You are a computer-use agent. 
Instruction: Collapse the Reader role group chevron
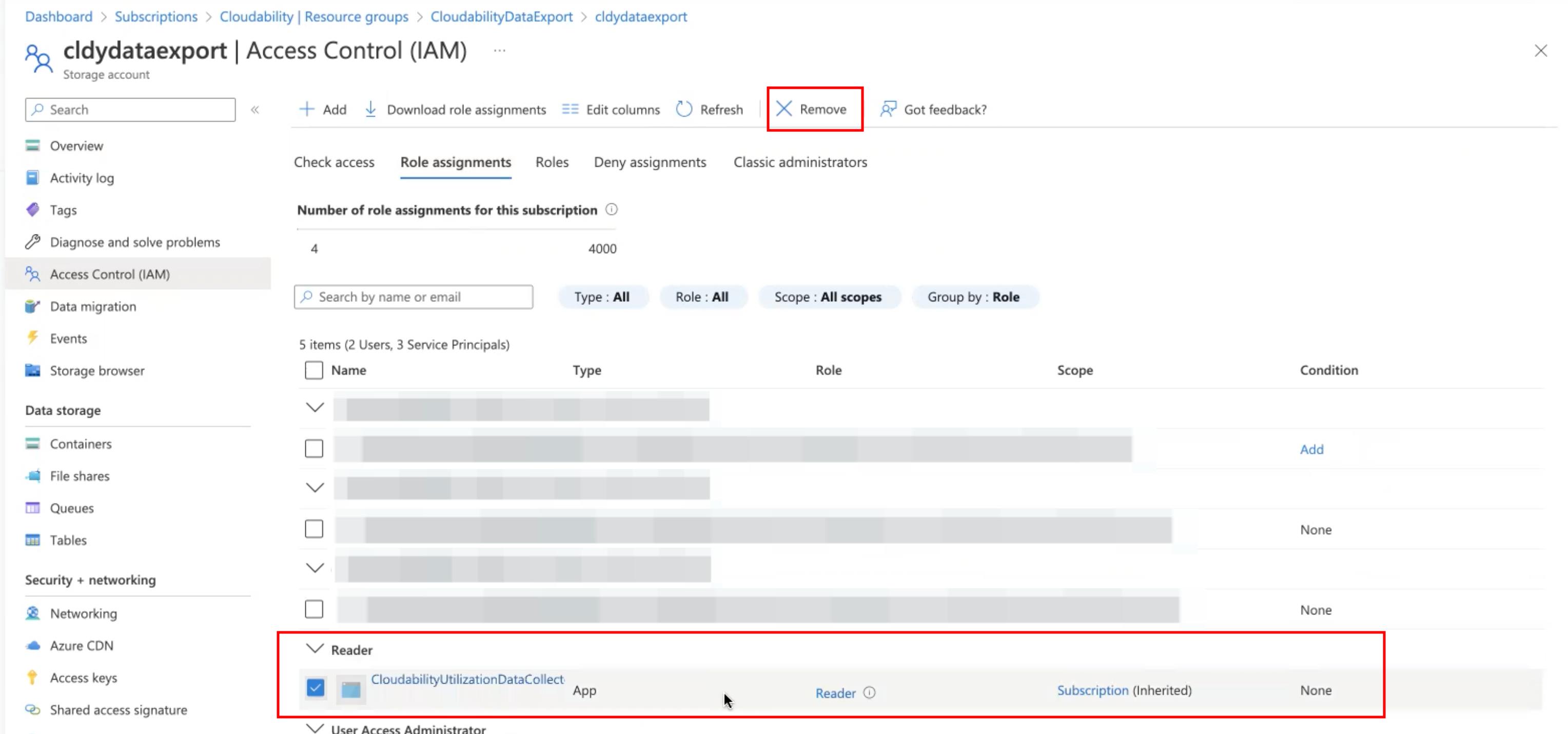(315, 649)
